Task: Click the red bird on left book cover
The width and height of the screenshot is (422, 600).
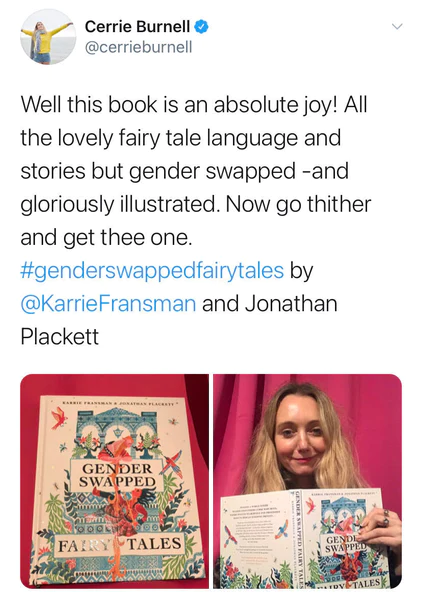Action: (59, 418)
